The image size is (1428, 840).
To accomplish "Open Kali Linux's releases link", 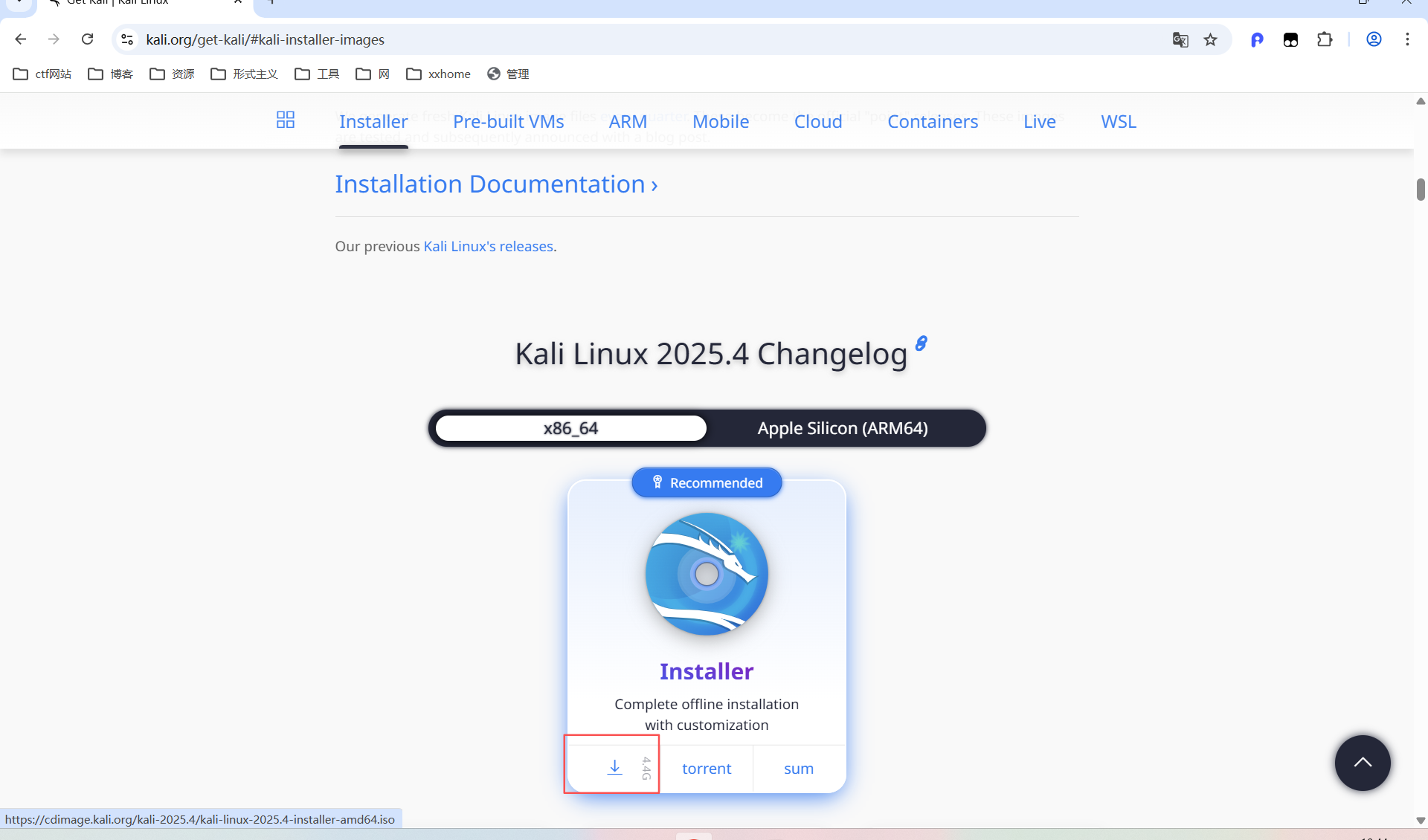I will (489, 246).
